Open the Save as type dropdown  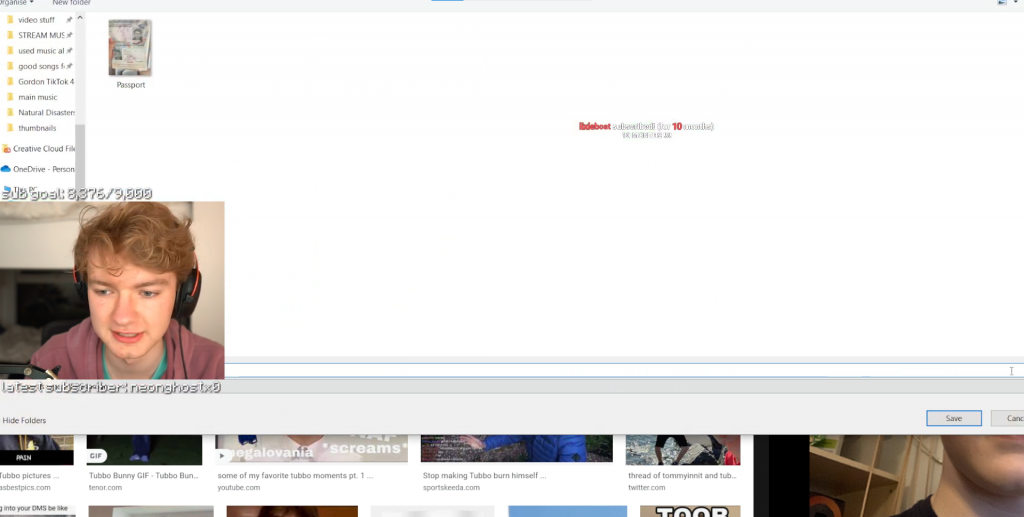click(624, 386)
